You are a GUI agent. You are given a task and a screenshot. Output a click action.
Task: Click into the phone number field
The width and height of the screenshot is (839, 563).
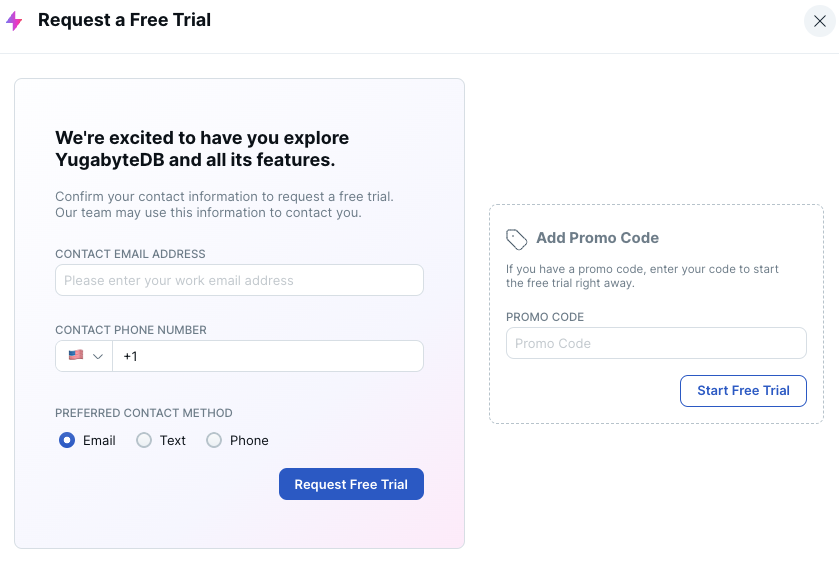[x=267, y=356]
